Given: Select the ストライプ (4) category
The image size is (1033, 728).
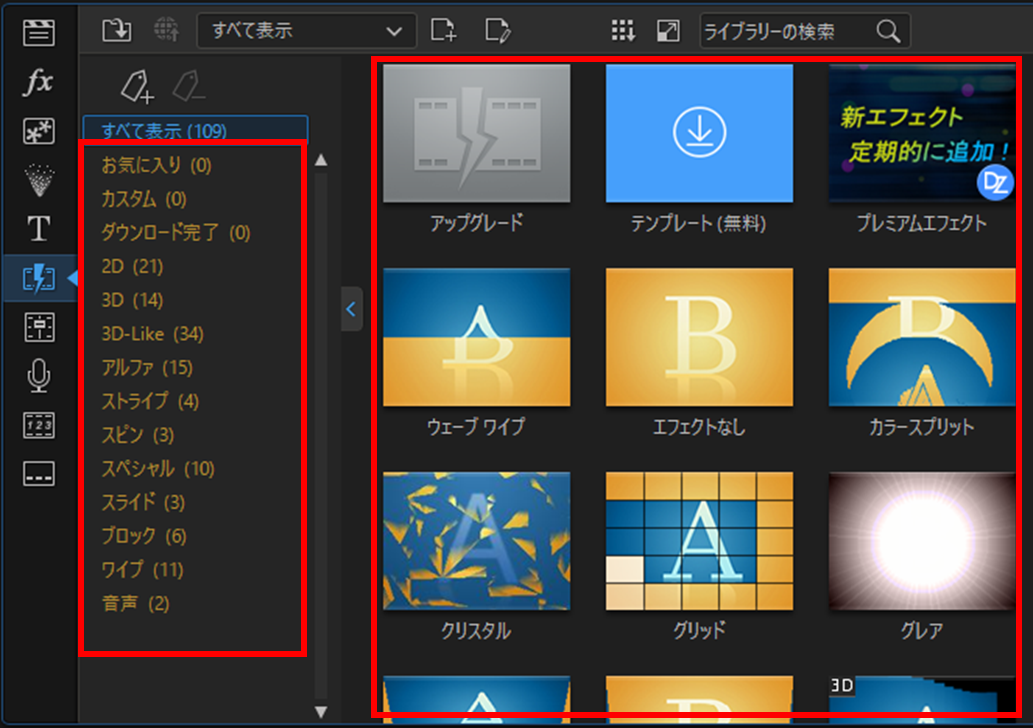Looking at the screenshot, I should click(x=150, y=401).
